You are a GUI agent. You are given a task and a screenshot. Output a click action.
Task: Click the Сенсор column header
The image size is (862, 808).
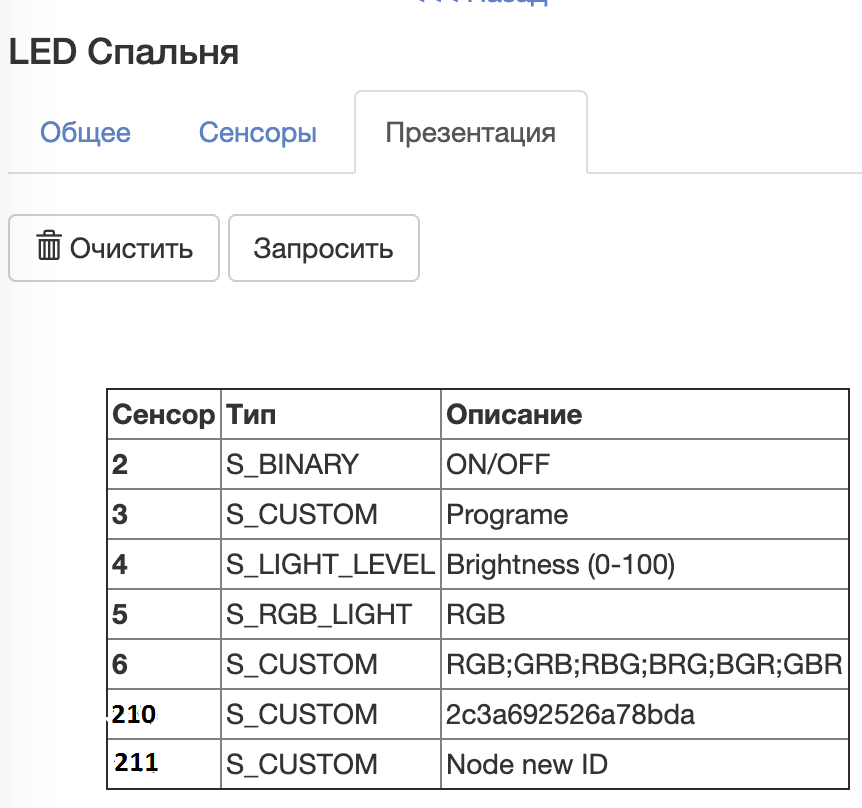pyautogui.click(x=164, y=414)
